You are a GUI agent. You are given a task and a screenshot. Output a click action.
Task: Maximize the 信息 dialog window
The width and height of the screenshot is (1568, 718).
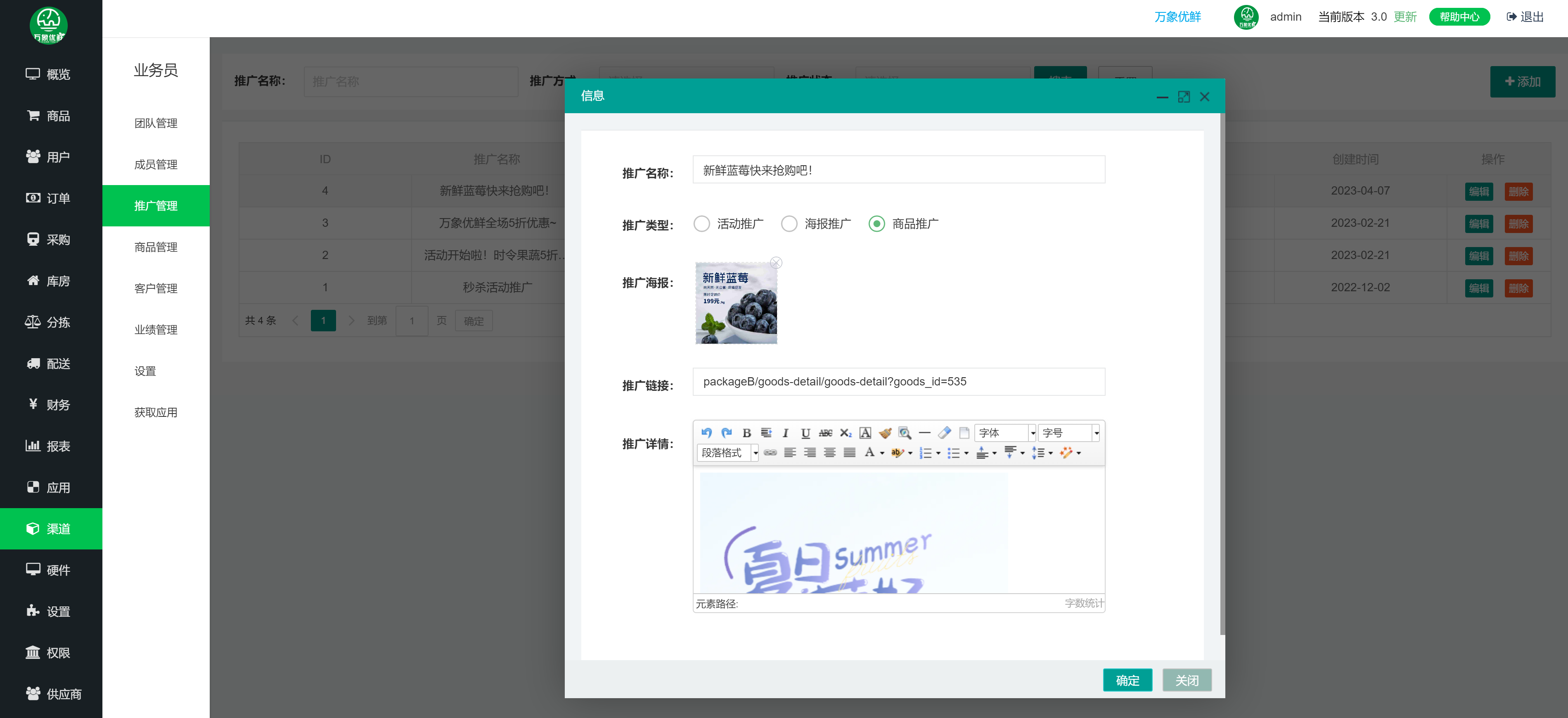click(x=1183, y=97)
